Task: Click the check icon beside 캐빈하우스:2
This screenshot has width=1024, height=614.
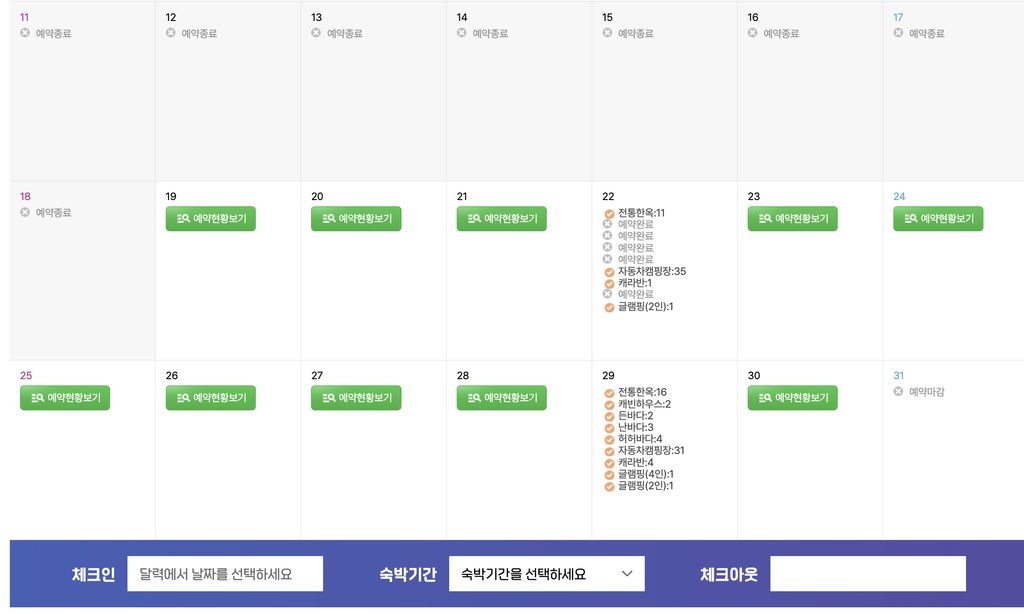Action: (x=609, y=404)
